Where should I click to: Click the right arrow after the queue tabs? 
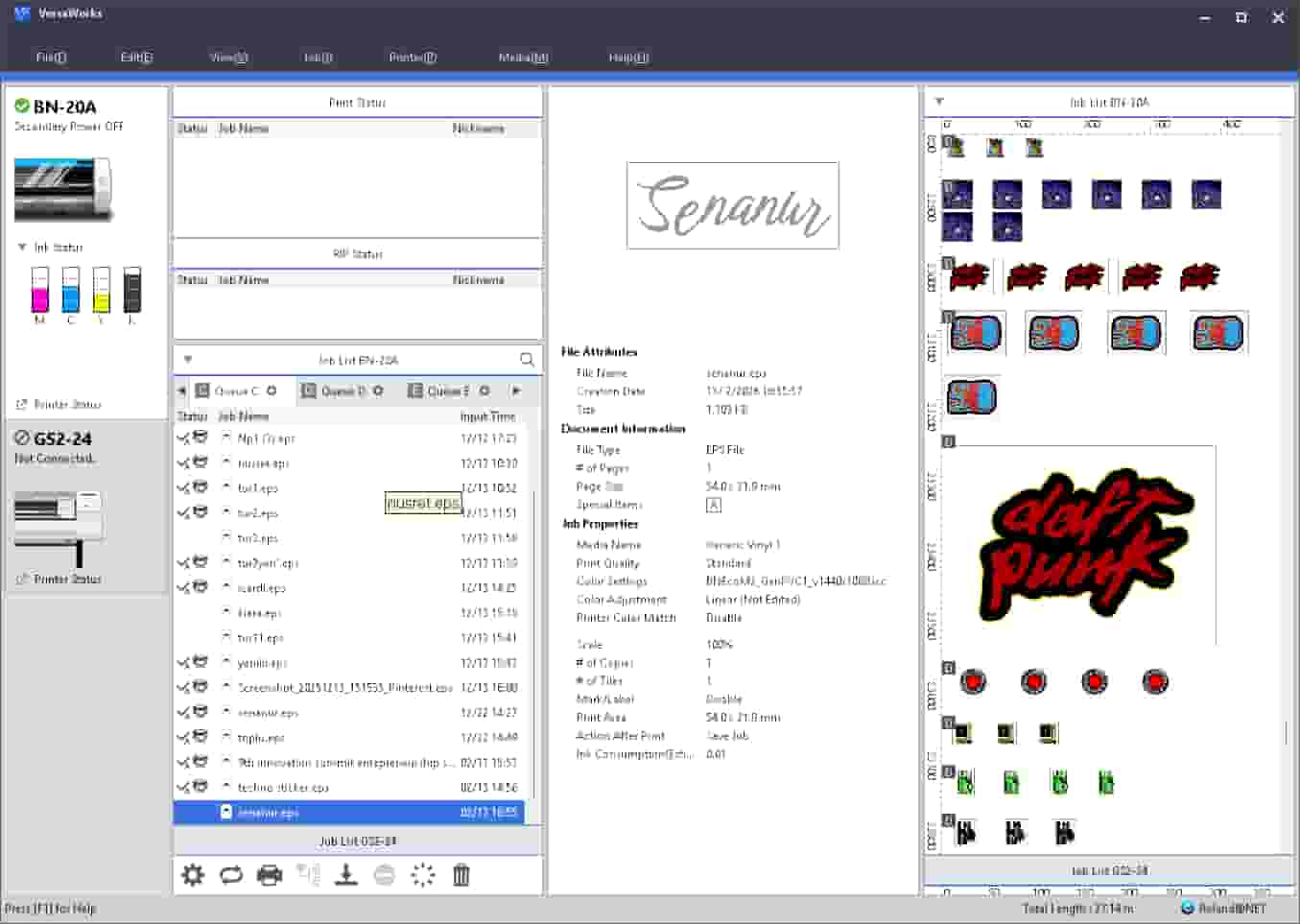point(516,391)
